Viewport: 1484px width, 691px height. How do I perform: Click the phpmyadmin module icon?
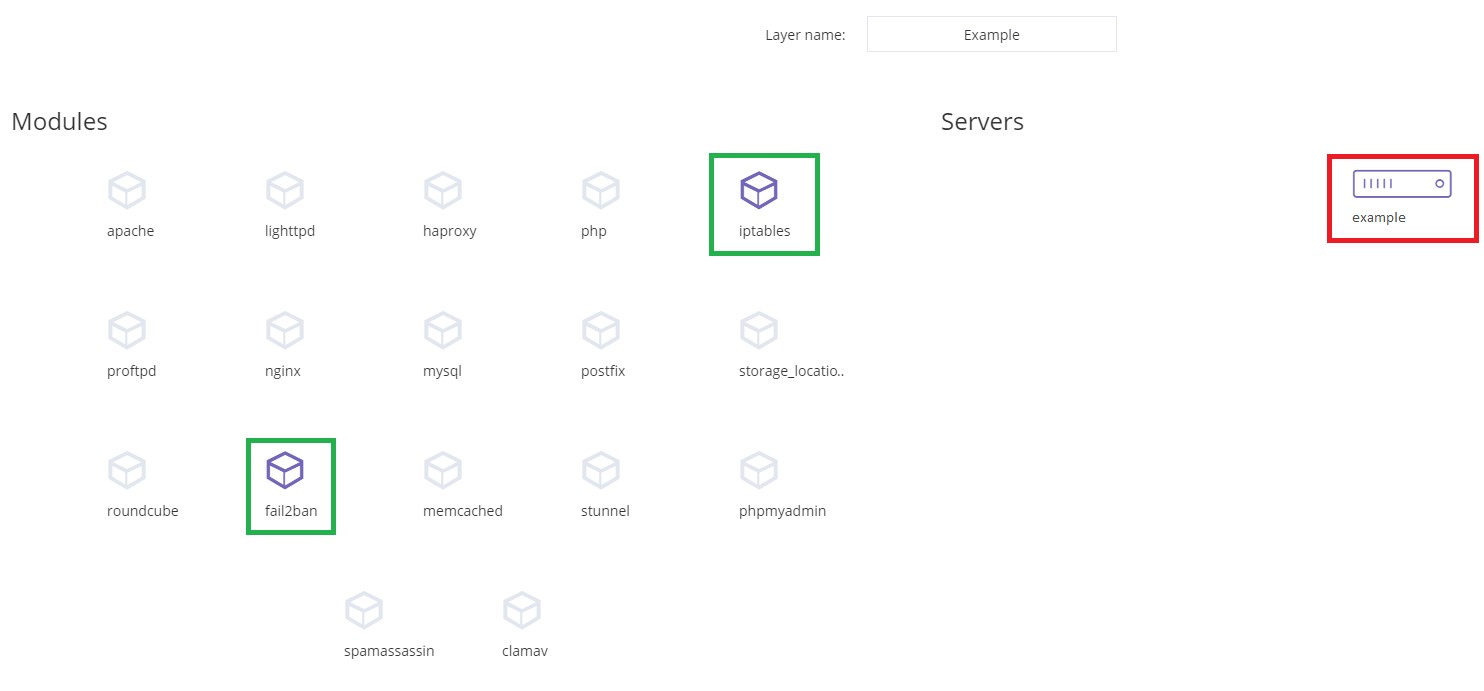(x=759, y=470)
